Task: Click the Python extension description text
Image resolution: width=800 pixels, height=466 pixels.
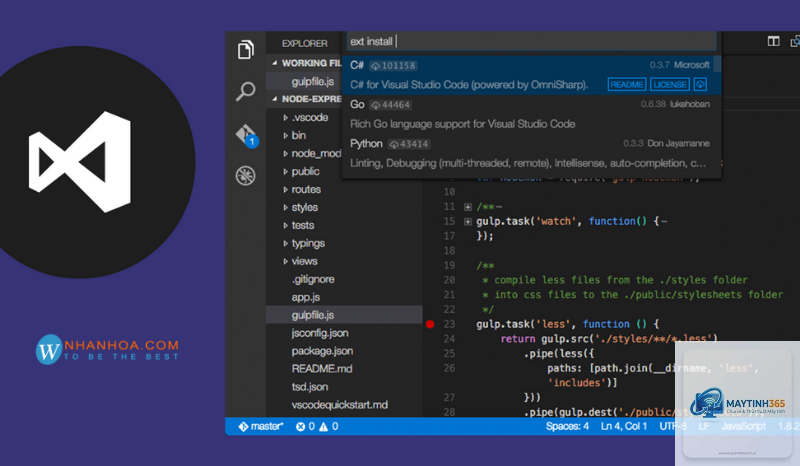Action: coord(528,163)
